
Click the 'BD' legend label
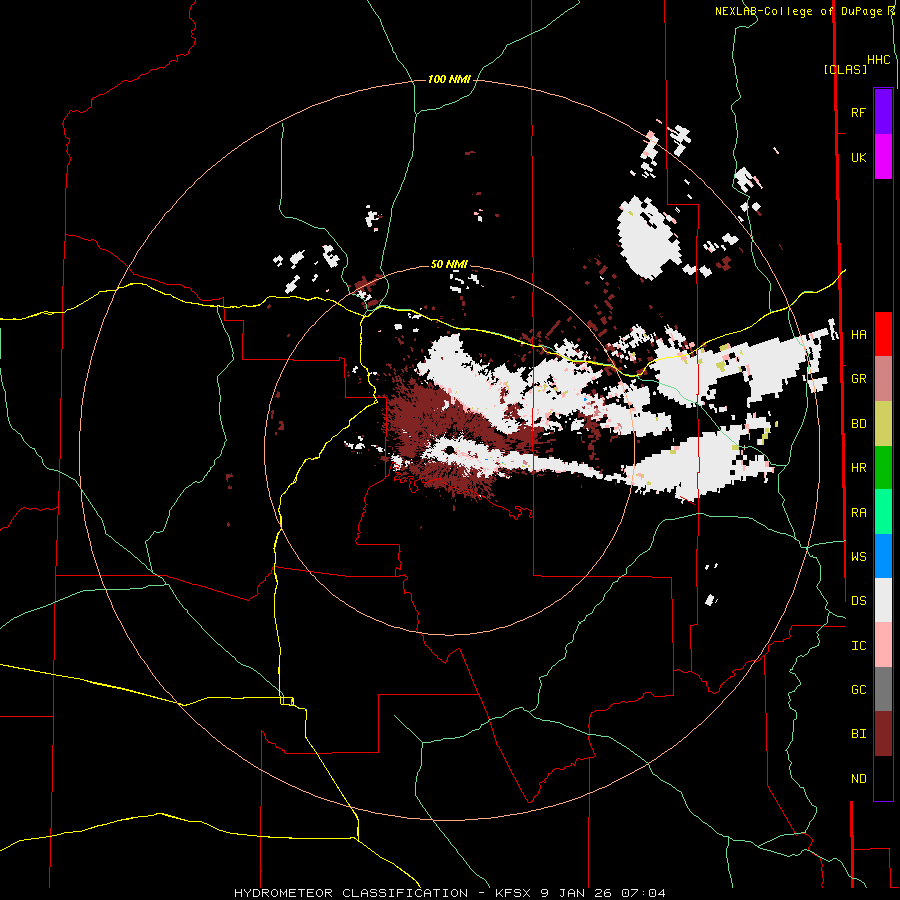coord(858,424)
